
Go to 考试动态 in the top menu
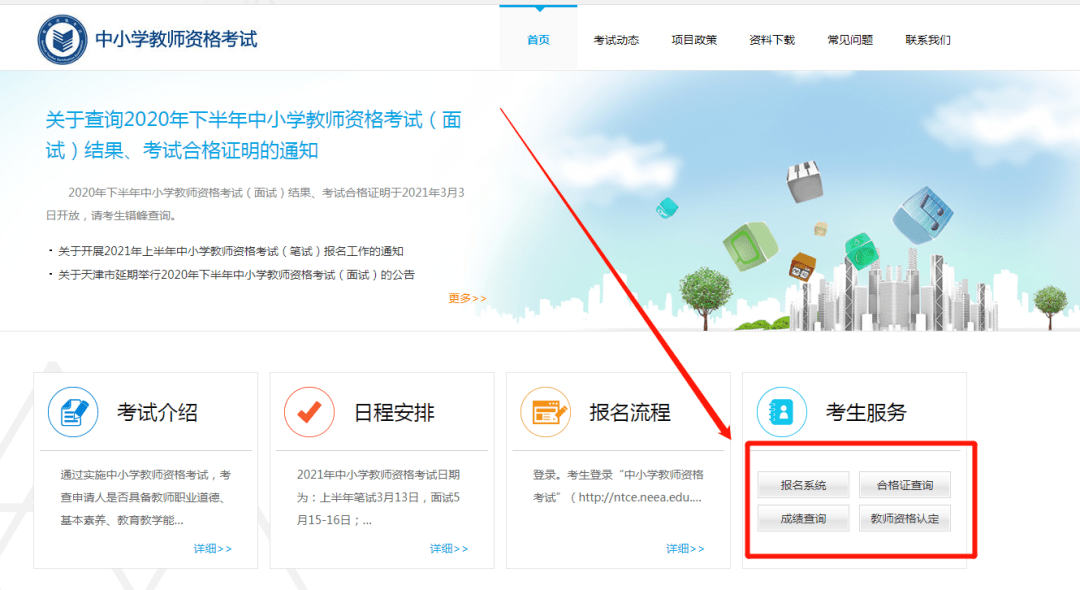pos(616,40)
